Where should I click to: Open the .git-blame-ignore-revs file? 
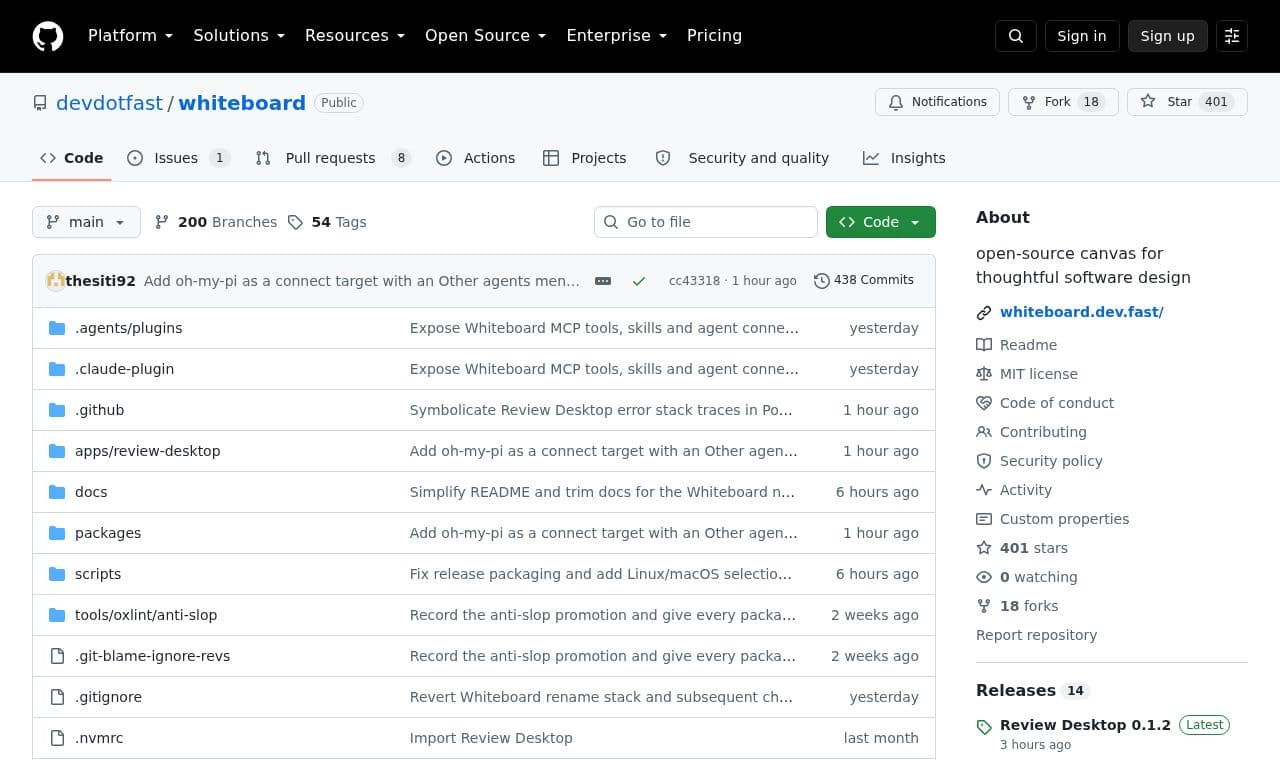click(x=152, y=656)
